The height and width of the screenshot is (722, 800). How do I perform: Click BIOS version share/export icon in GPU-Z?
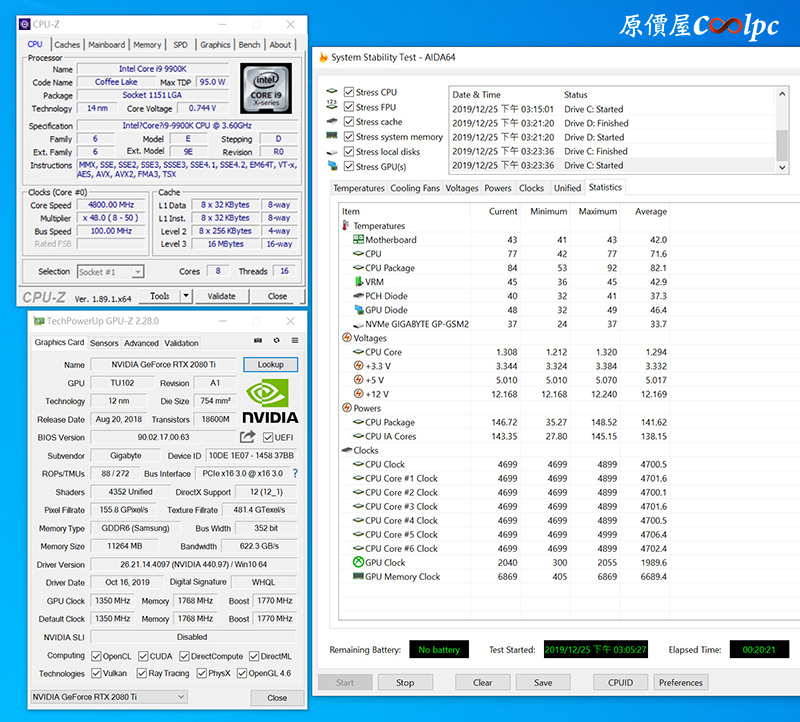[247, 437]
